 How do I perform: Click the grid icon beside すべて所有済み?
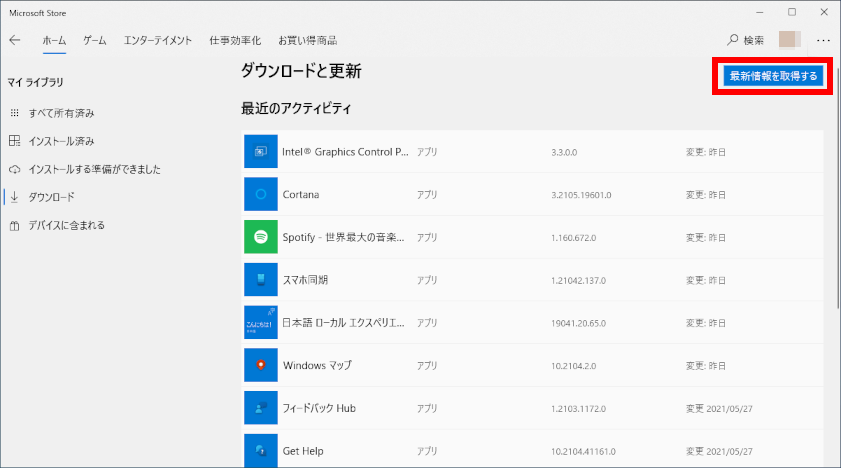pyautogui.click(x=14, y=113)
